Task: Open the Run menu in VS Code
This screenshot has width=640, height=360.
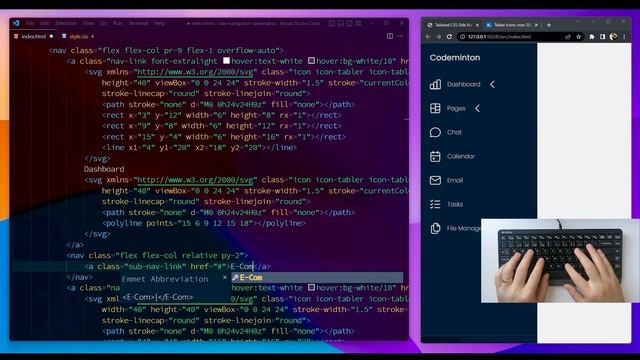Action: [x=118, y=23]
